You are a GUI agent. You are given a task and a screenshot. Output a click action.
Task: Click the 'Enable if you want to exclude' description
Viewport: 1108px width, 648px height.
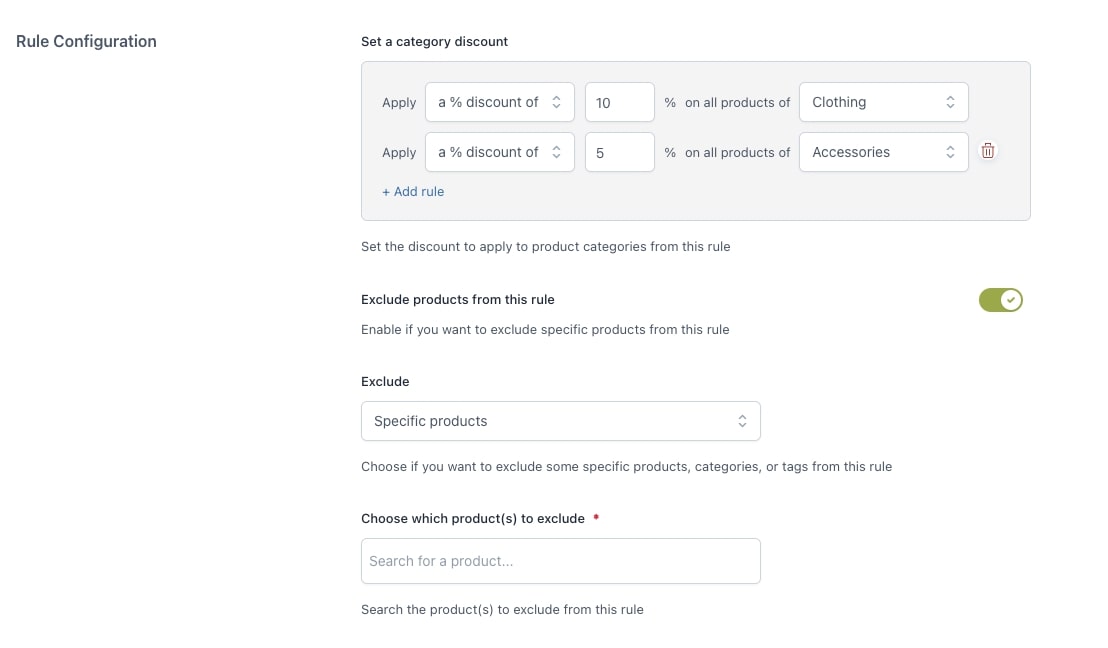pos(545,329)
